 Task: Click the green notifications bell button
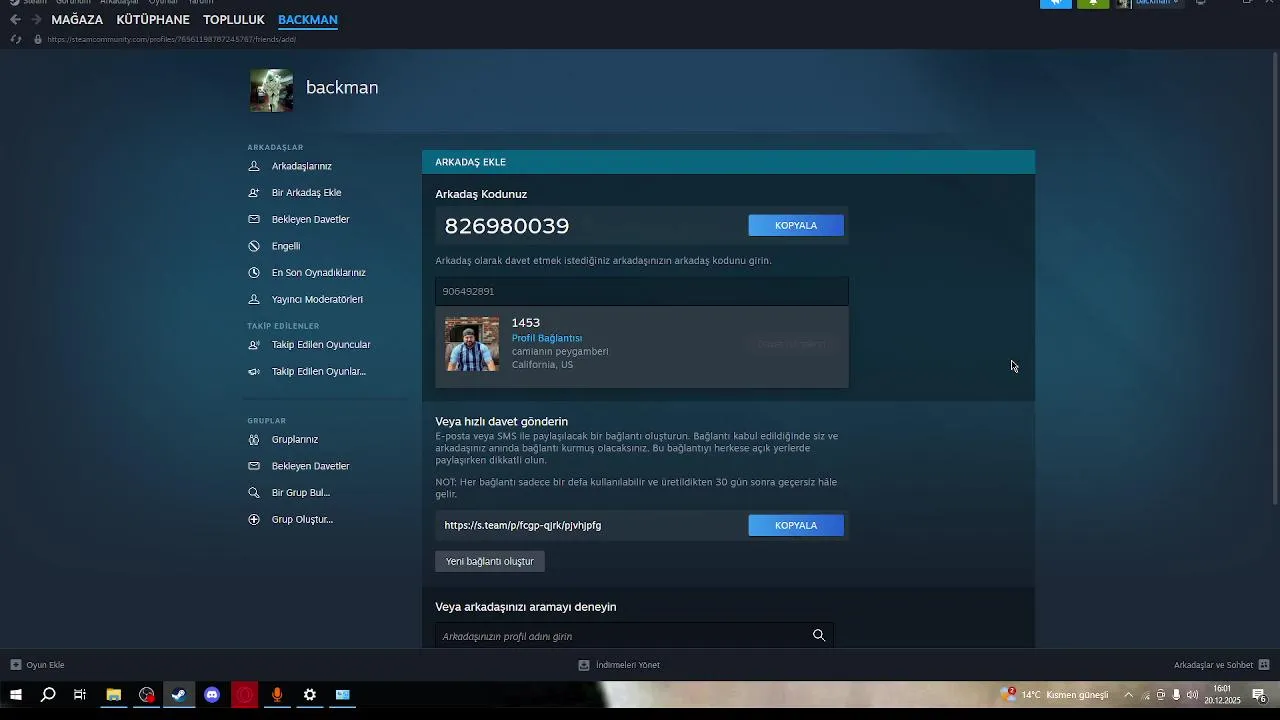pos(1093,3)
